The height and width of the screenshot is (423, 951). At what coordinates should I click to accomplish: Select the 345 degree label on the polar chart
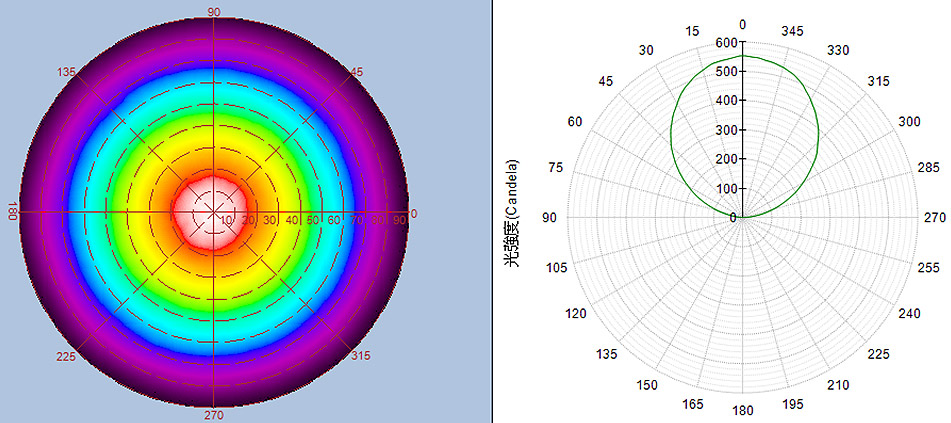point(792,32)
